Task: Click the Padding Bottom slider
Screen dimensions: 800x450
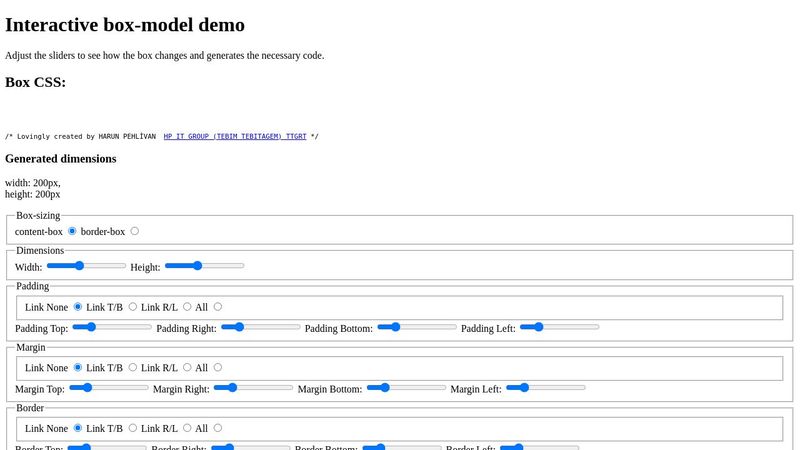Action: click(416, 327)
